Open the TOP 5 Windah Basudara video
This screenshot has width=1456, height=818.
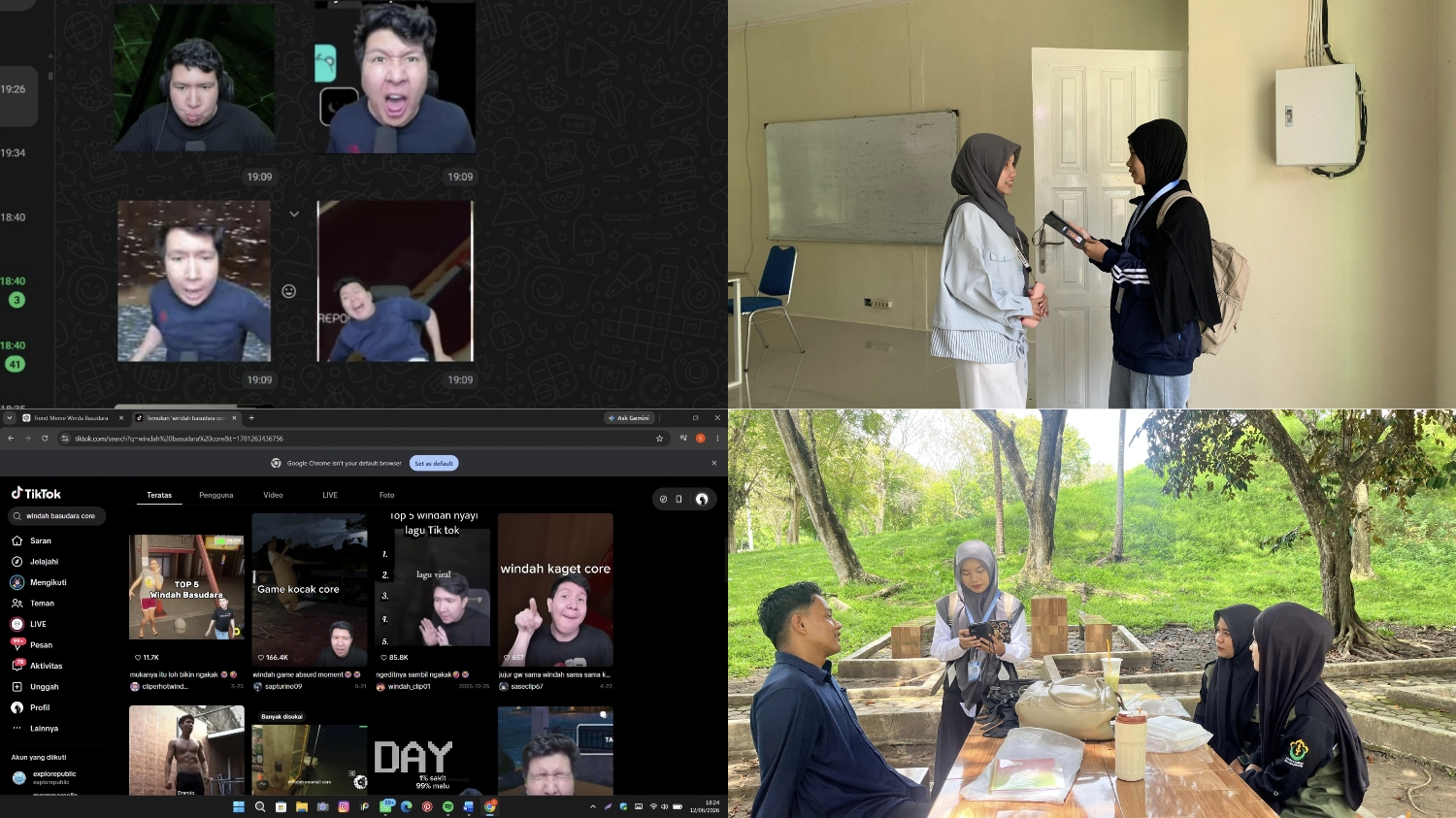(x=186, y=587)
